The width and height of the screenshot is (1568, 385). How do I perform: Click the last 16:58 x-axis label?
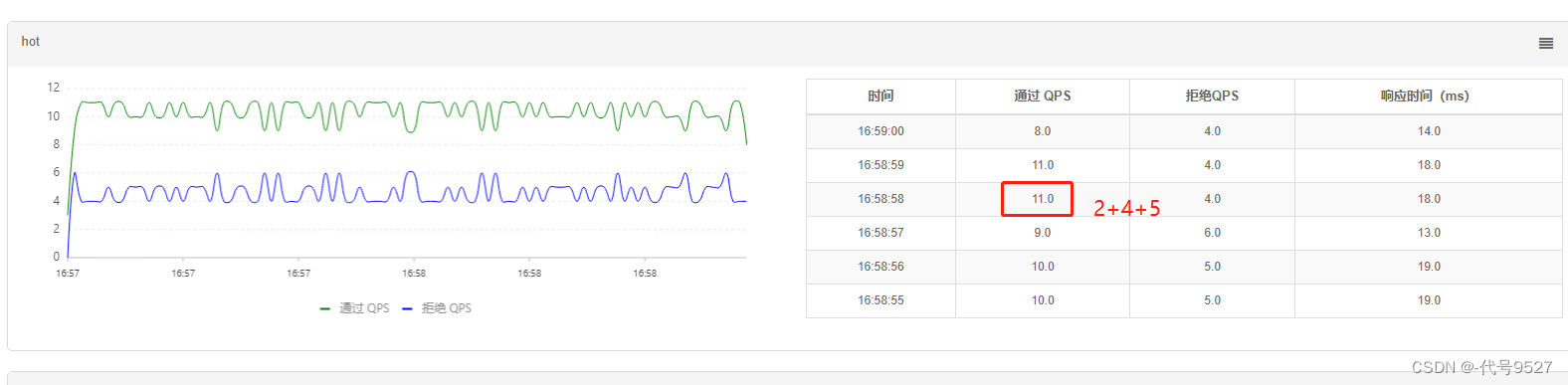645,274
